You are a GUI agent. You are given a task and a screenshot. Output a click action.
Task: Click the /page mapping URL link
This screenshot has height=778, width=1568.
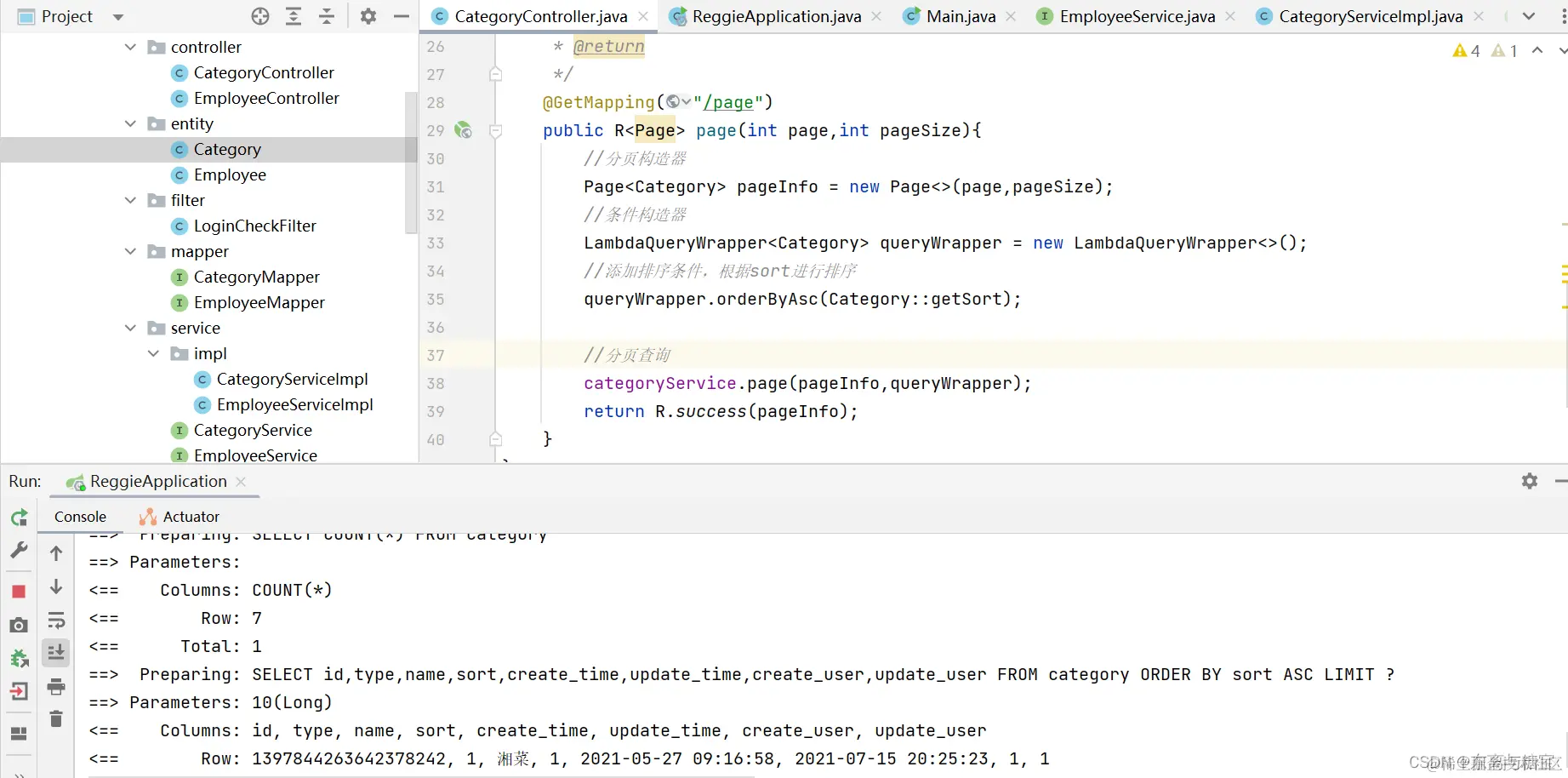(728, 103)
